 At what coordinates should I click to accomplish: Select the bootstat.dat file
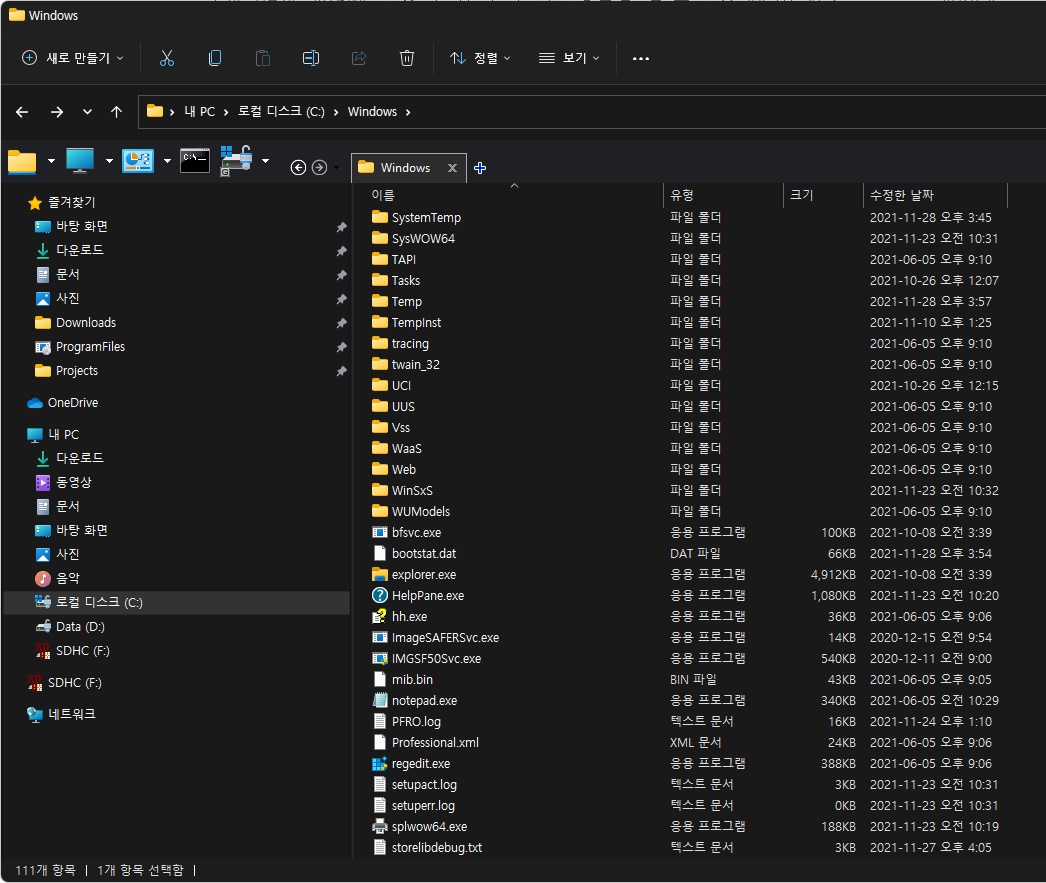pos(424,554)
